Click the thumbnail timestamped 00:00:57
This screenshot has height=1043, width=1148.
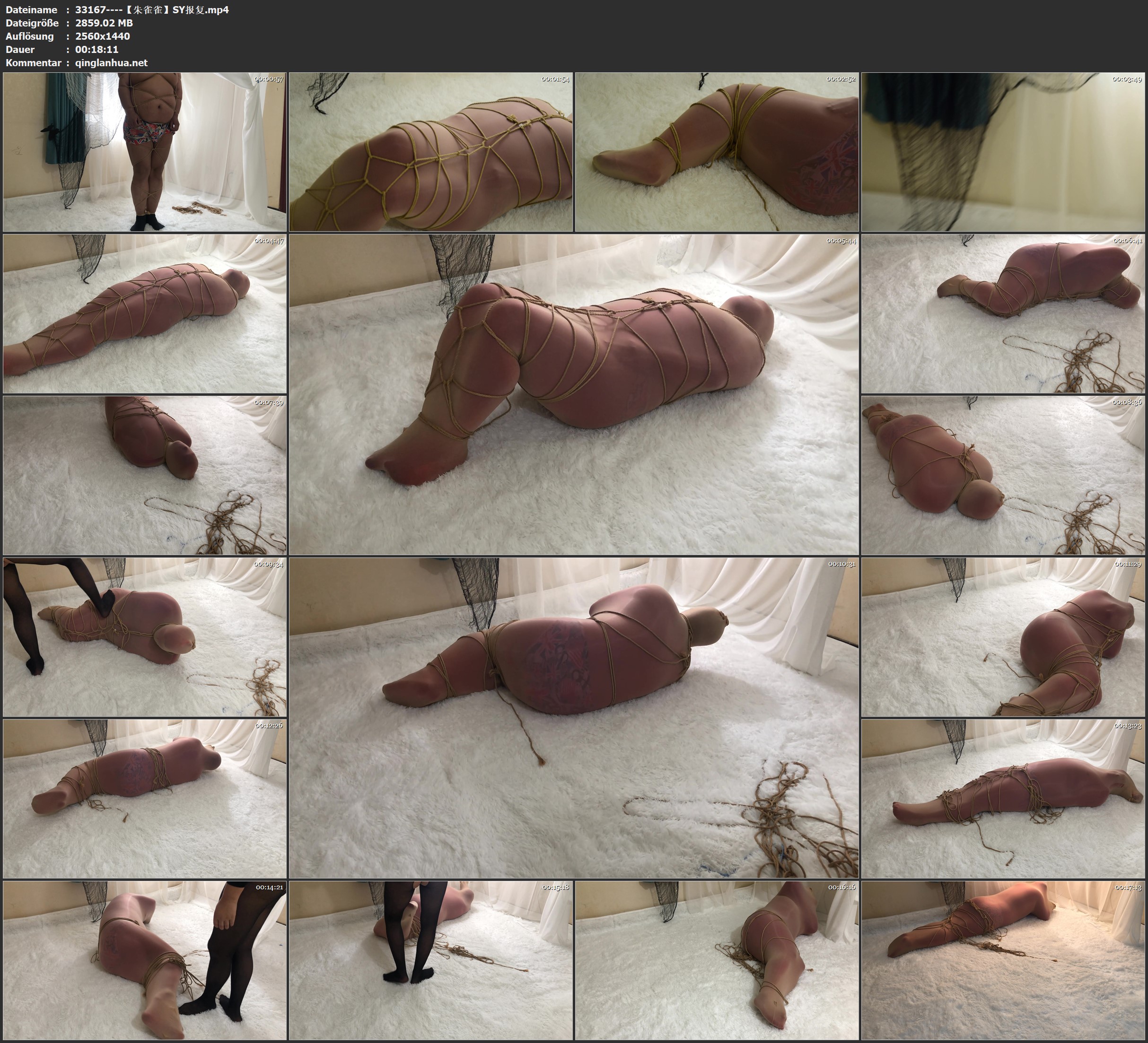click(x=145, y=152)
